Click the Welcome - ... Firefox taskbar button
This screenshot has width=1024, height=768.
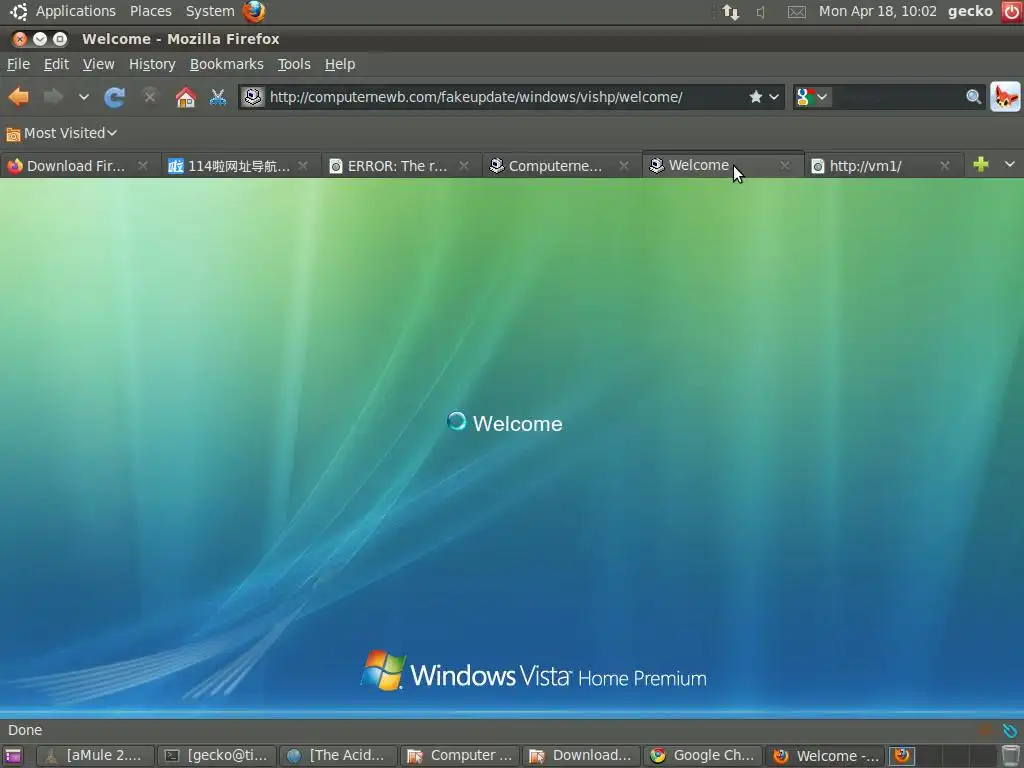point(825,756)
